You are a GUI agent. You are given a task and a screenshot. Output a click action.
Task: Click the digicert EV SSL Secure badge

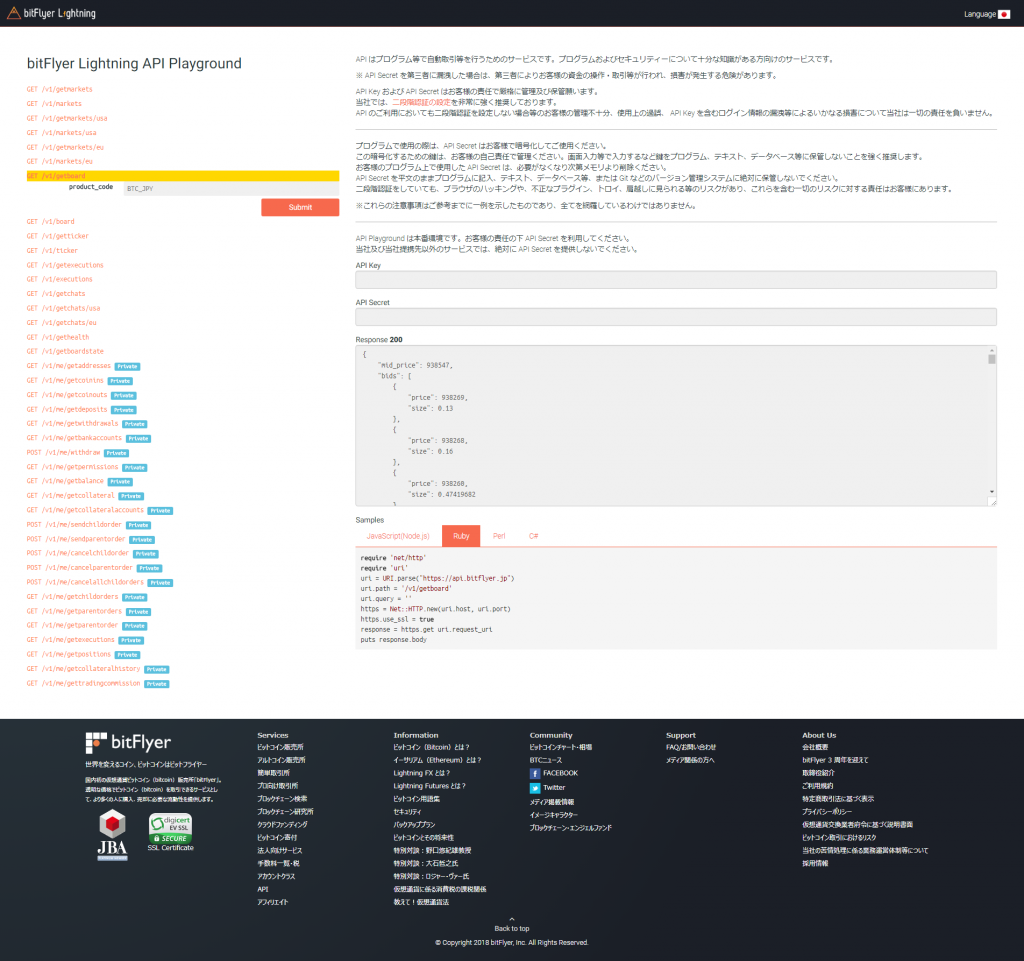170,830
